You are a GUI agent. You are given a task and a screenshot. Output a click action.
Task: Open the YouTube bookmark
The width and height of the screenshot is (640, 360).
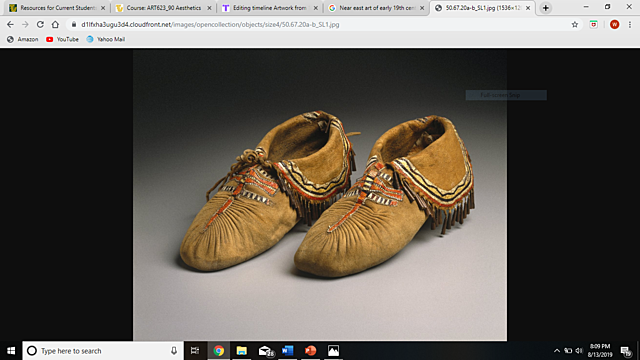click(x=62, y=39)
